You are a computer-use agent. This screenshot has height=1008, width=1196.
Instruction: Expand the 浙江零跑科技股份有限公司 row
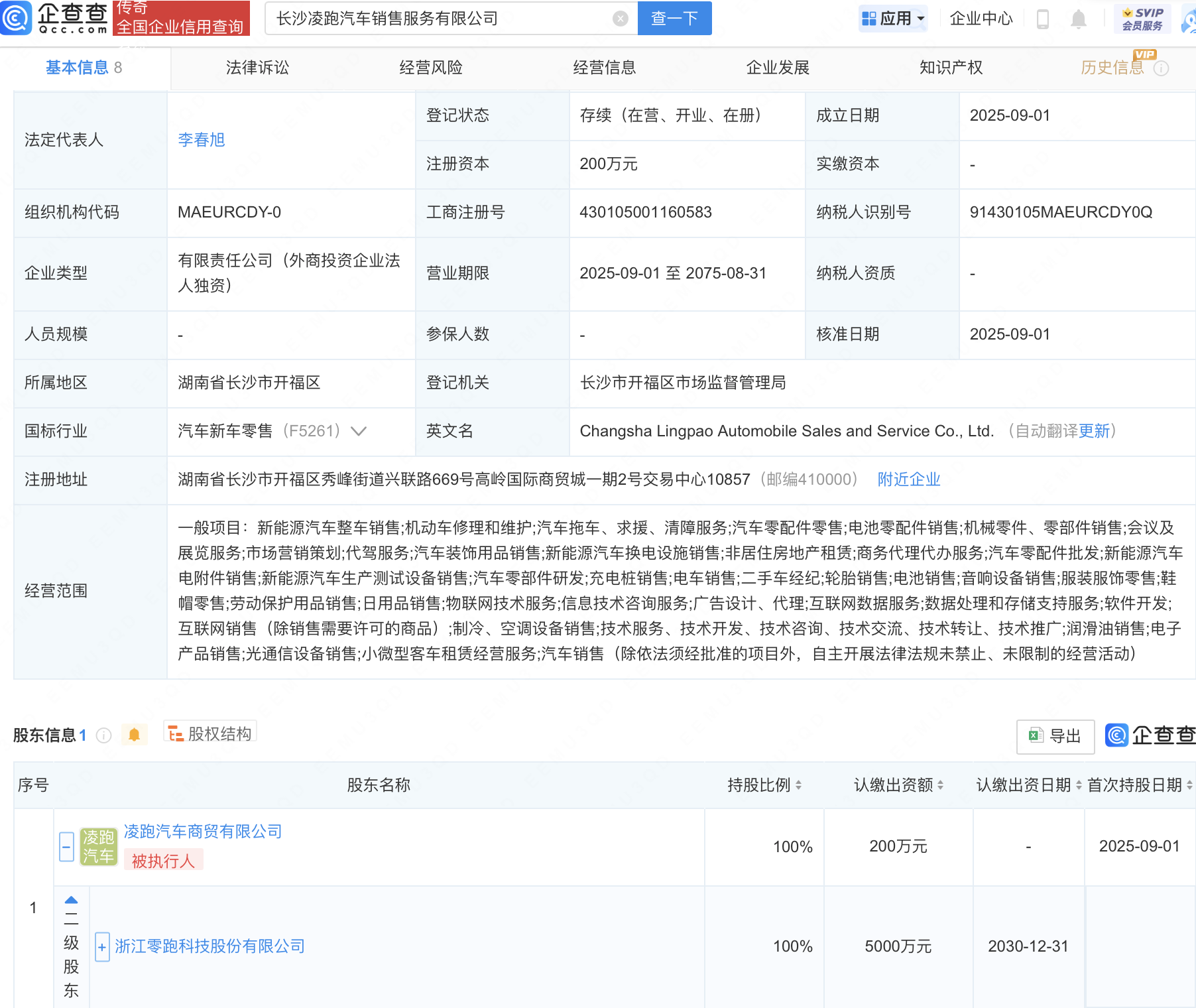click(x=102, y=947)
